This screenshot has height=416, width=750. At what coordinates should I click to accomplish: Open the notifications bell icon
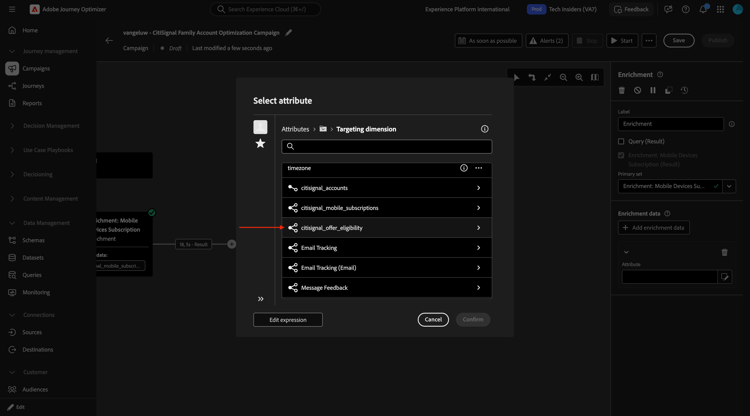703,9
